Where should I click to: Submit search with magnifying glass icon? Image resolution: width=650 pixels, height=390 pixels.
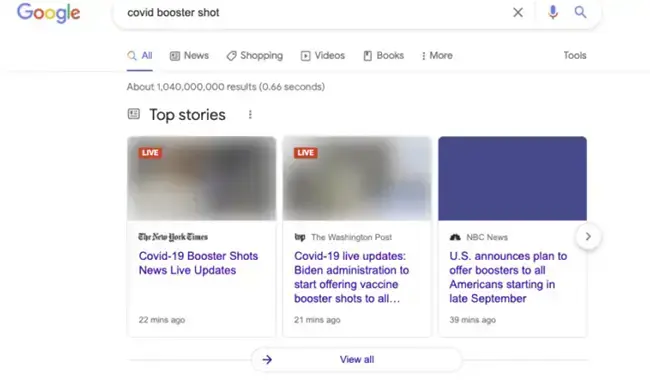(x=580, y=12)
